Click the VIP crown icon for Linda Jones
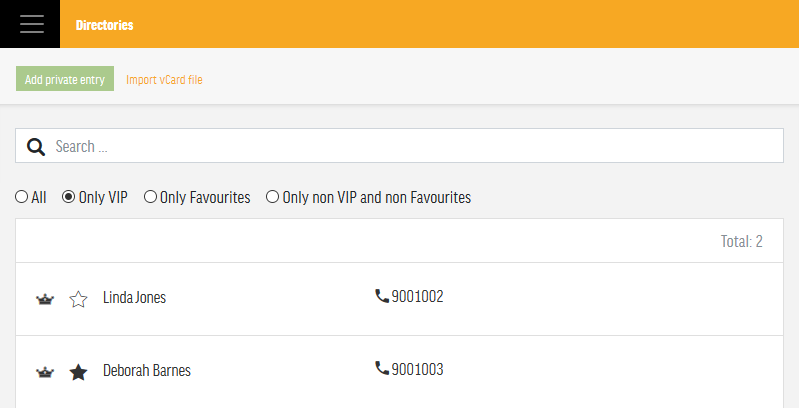Image resolution: width=799 pixels, height=408 pixels. (45, 299)
